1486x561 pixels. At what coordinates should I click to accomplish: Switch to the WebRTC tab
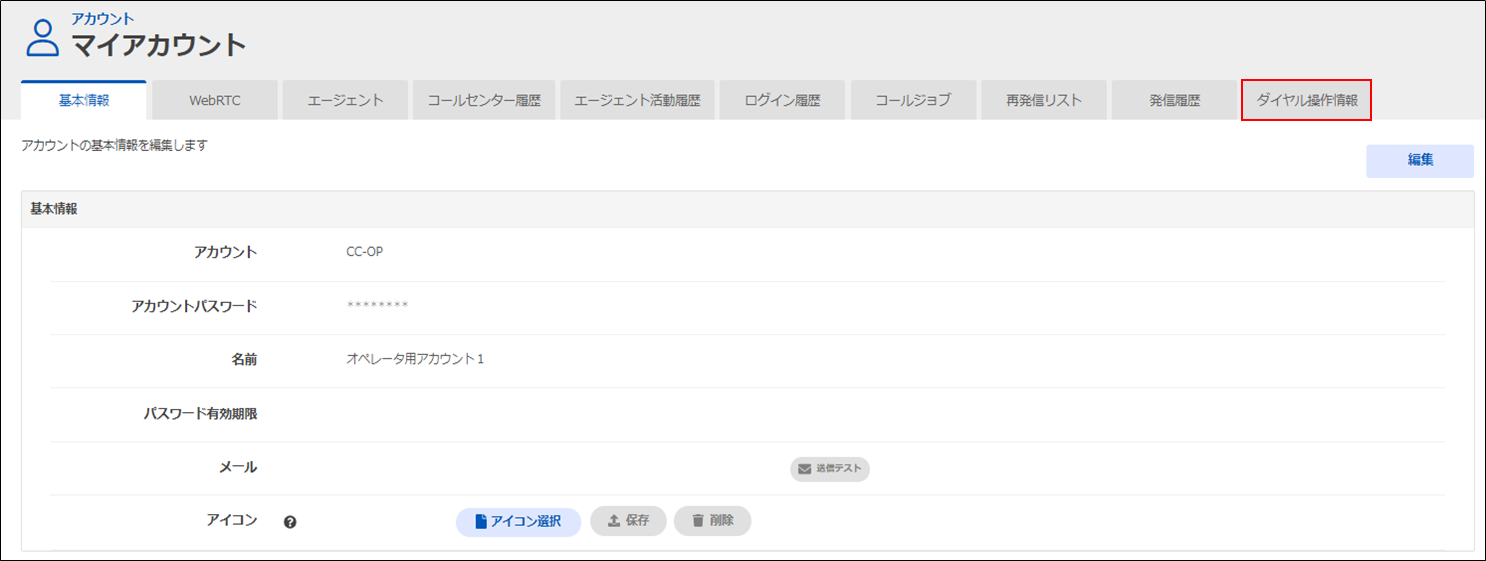click(215, 101)
